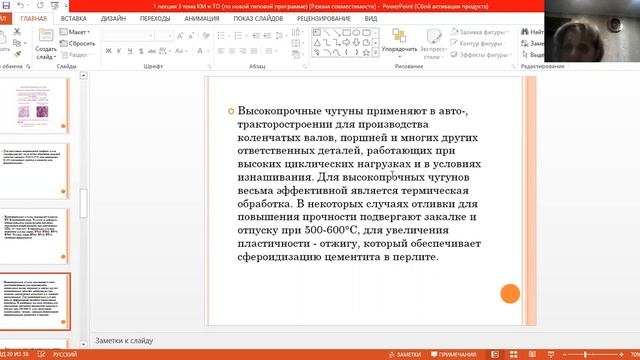Viewport: 640px width, 360px height.
Task: Align text left in paragraph group
Action: point(221,51)
